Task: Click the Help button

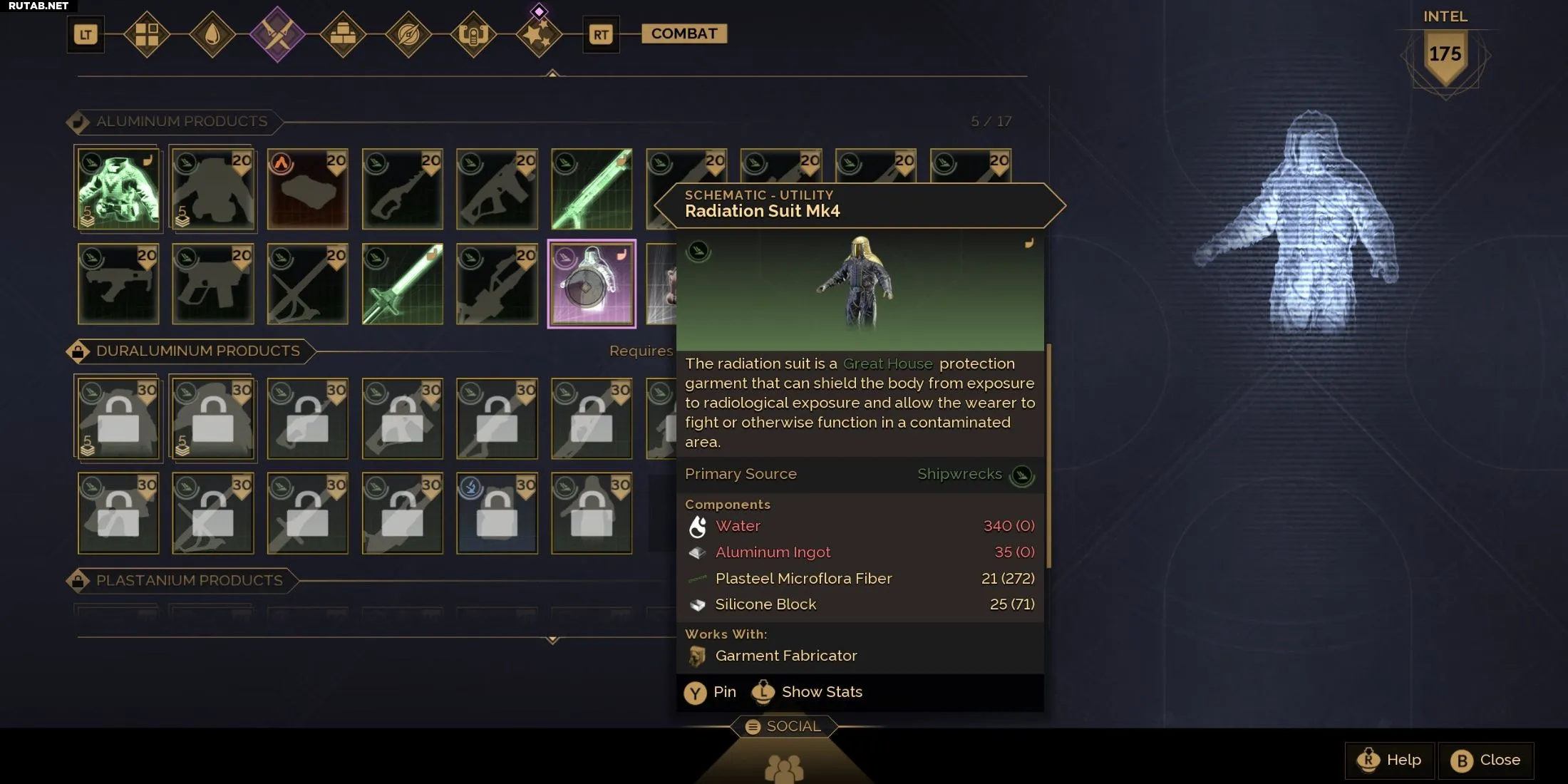Action: (1390, 760)
